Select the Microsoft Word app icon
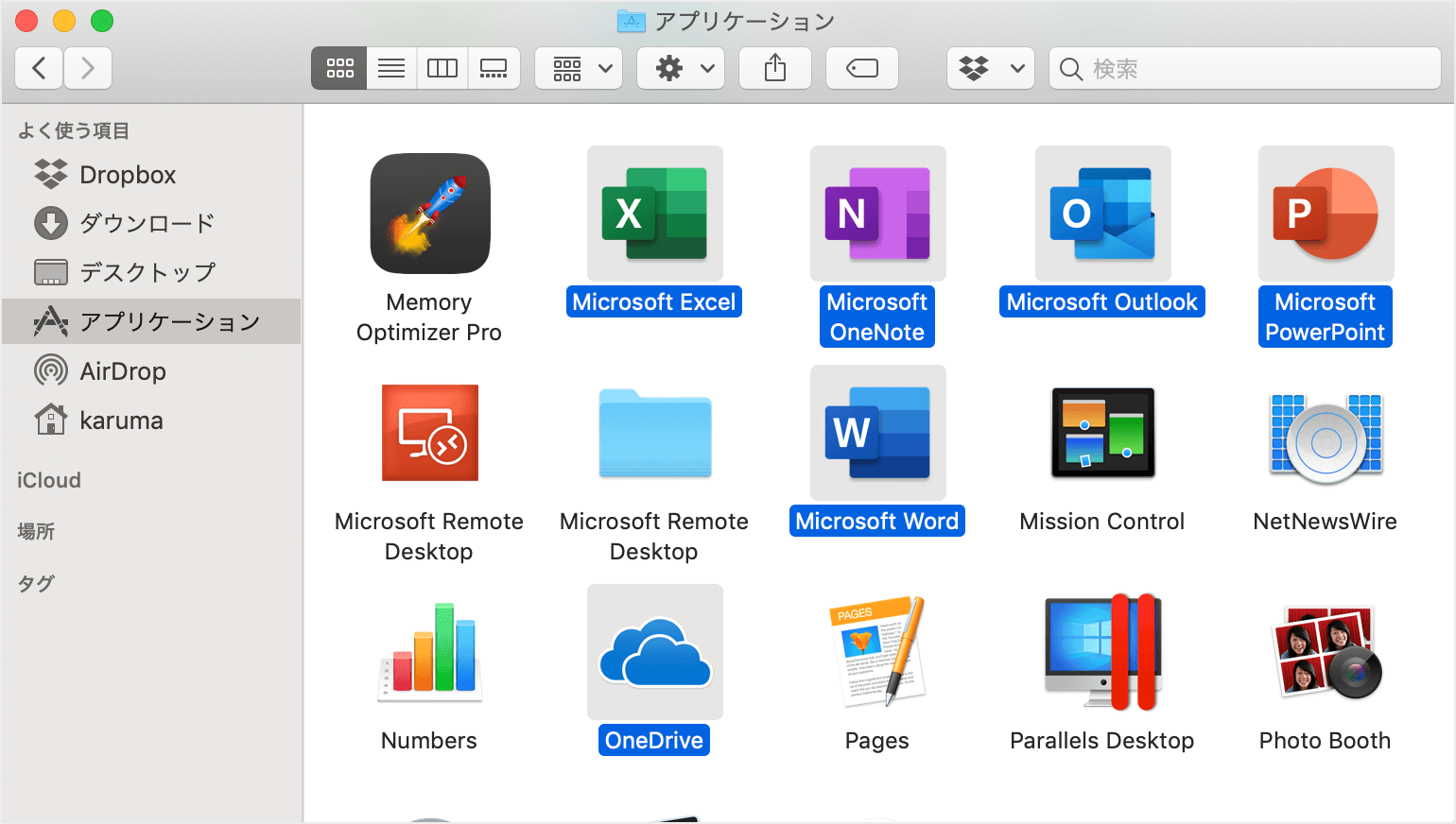Viewport: 1456px width, 824px height. click(878, 433)
